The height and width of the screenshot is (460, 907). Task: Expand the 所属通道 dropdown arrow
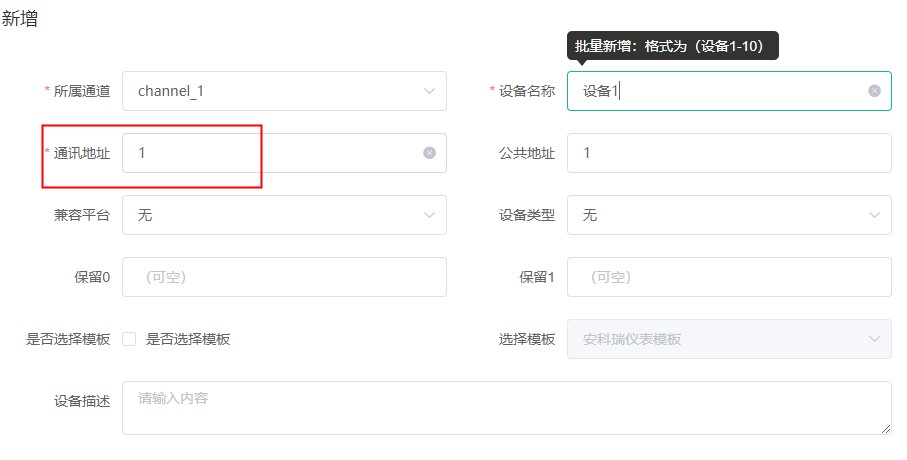pyautogui.click(x=429, y=91)
